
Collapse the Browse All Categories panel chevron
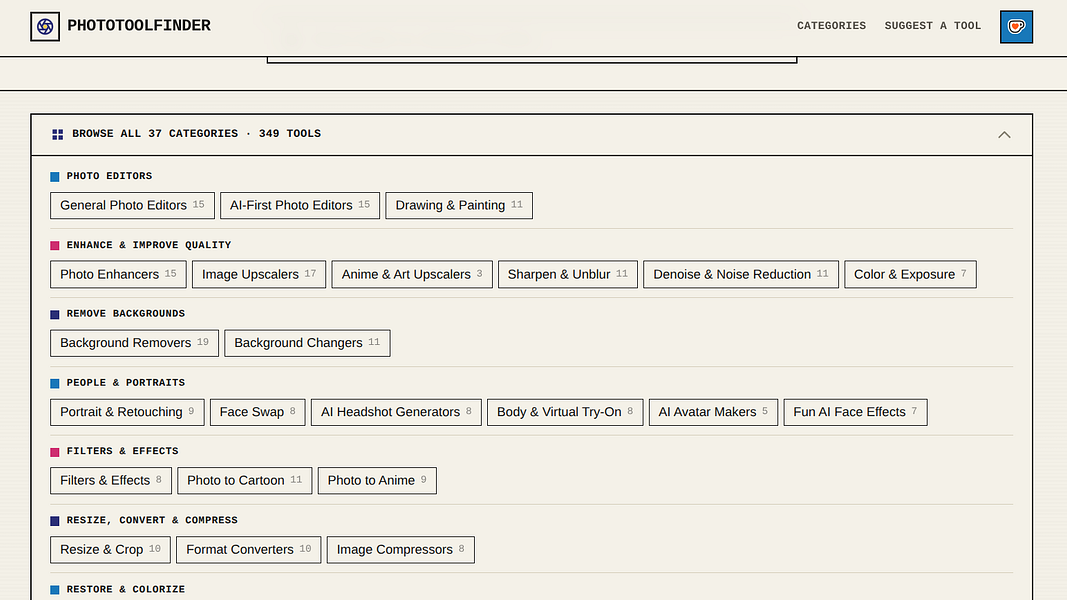pyautogui.click(x=1004, y=135)
